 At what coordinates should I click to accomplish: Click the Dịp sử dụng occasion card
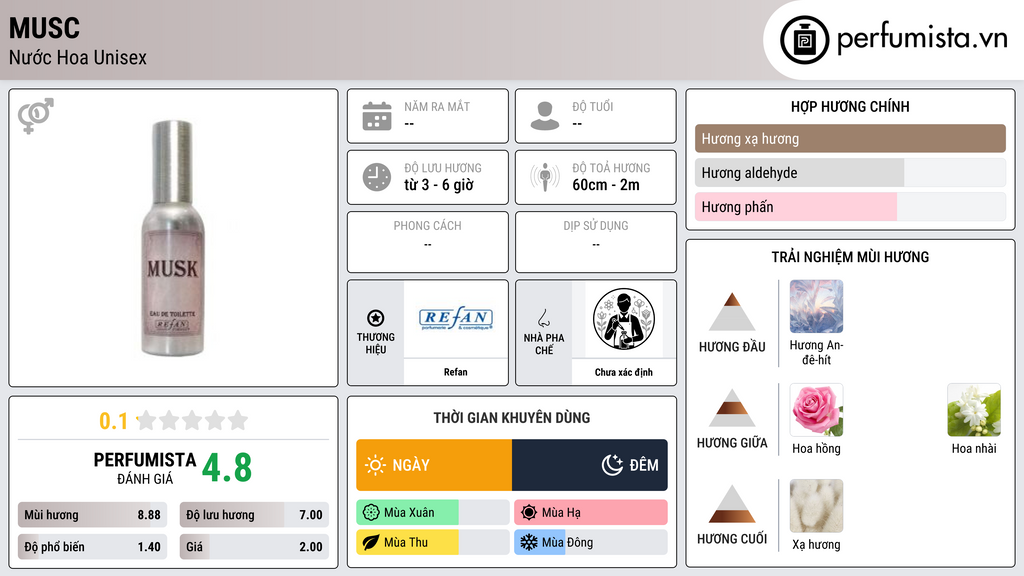596,242
